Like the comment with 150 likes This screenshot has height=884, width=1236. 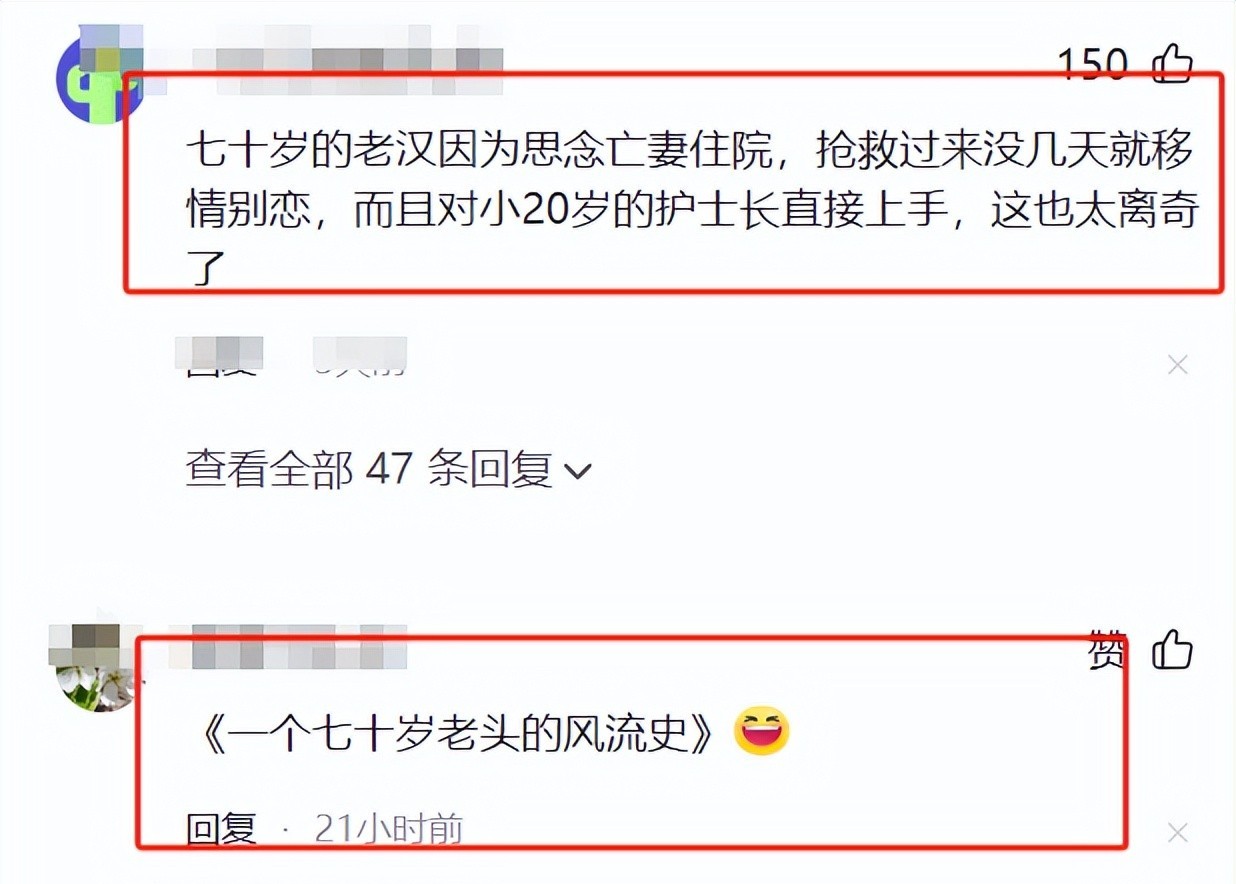coord(1173,64)
